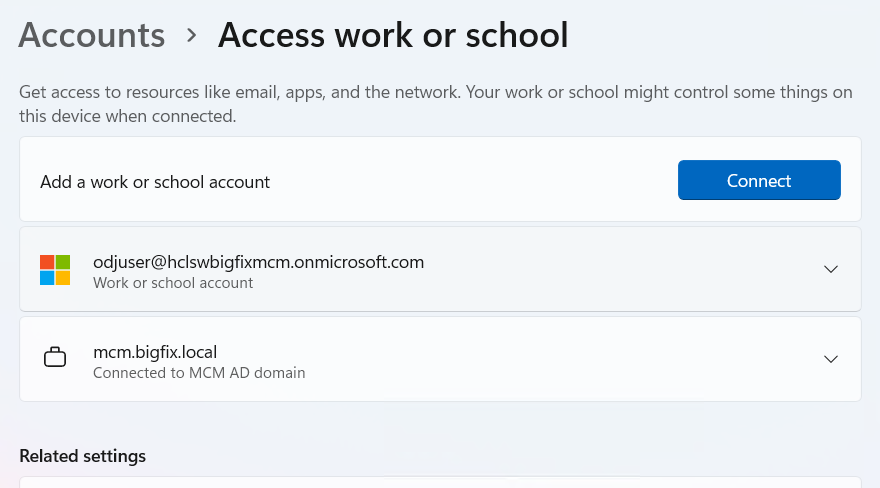Expand the mcm.bigfix.local domain chevron
This screenshot has width=880, height=488.
point(830,359)
